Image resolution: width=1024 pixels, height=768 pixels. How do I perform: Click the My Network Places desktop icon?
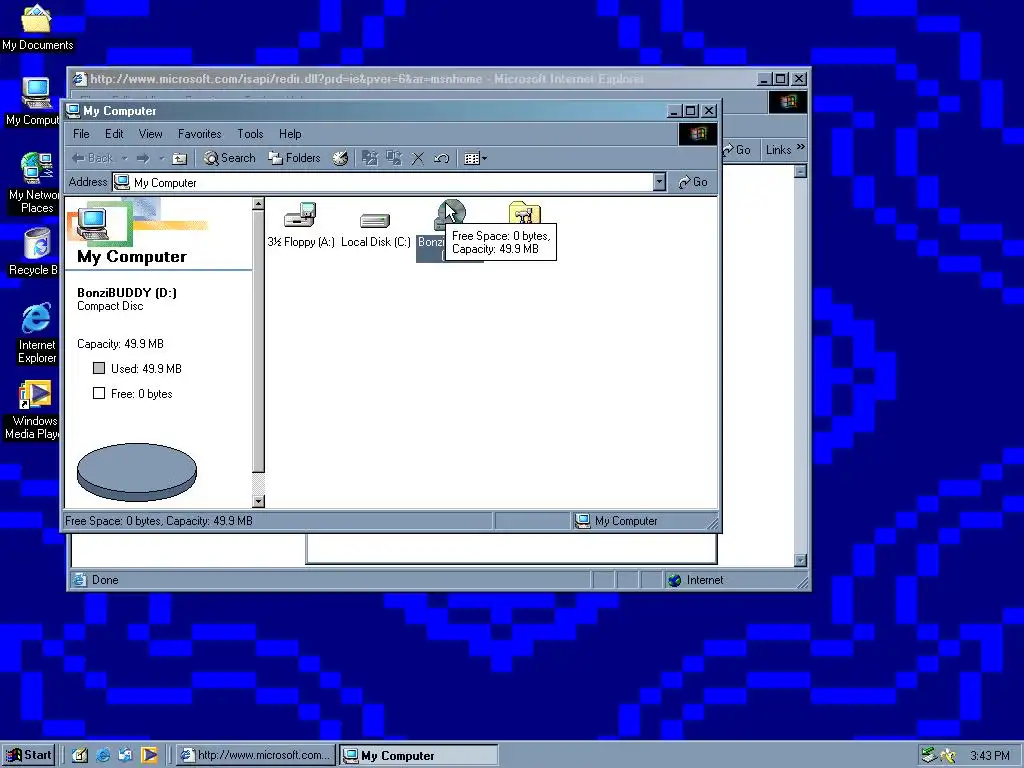click(x=35, y=183)
